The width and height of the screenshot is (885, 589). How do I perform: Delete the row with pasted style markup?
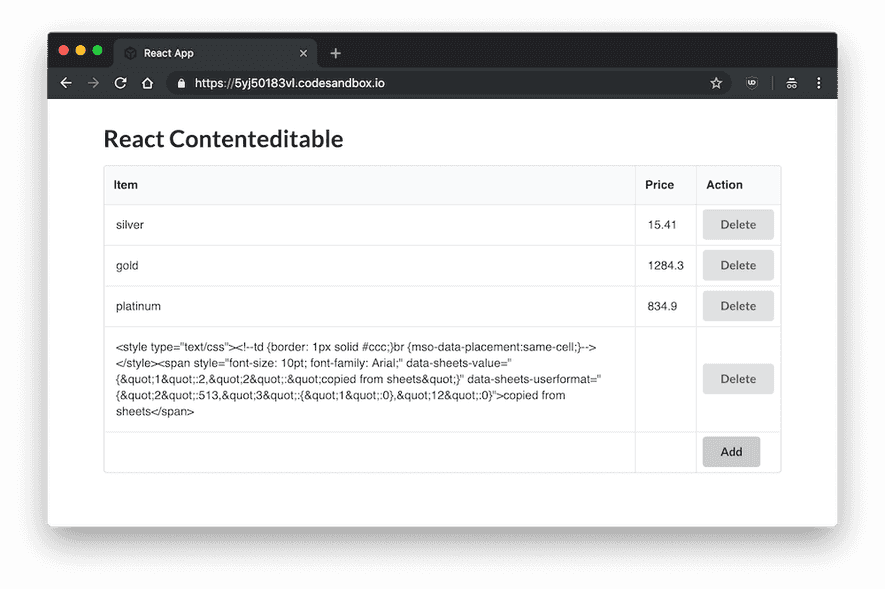(x=738, y=378)
